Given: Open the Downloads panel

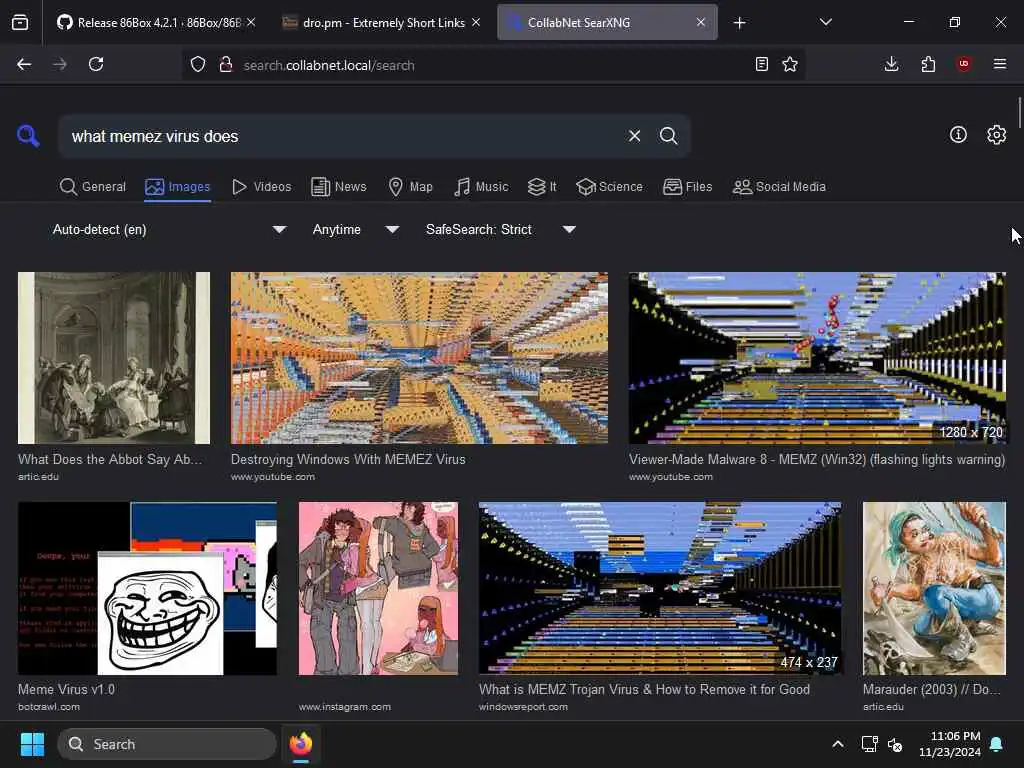Looking at the screenshot, I should pyautogui.click(x=891, y=64).
